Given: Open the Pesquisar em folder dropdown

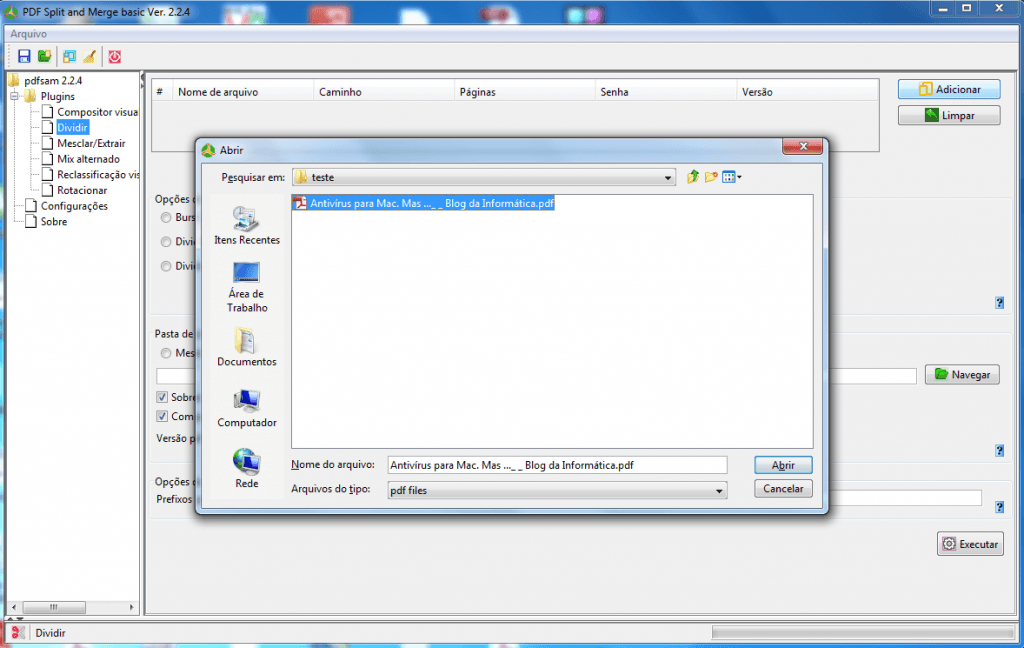Looking at the screenshot, I should (x=667, y=178).
